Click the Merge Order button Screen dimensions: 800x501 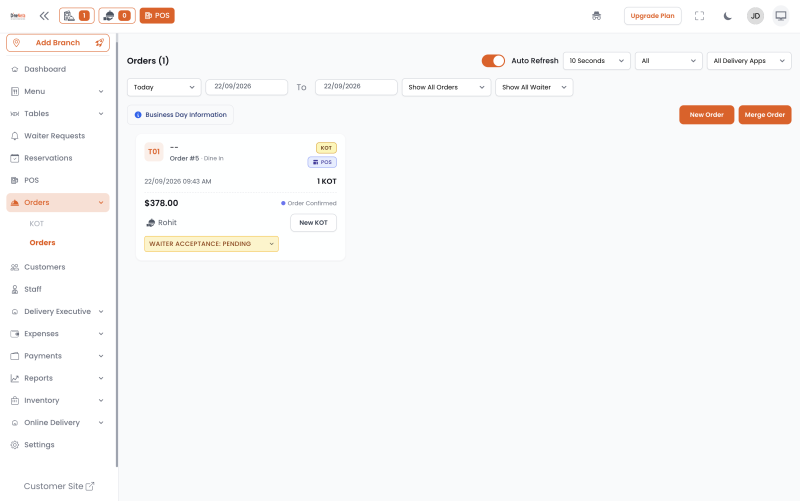coord(765,115)
